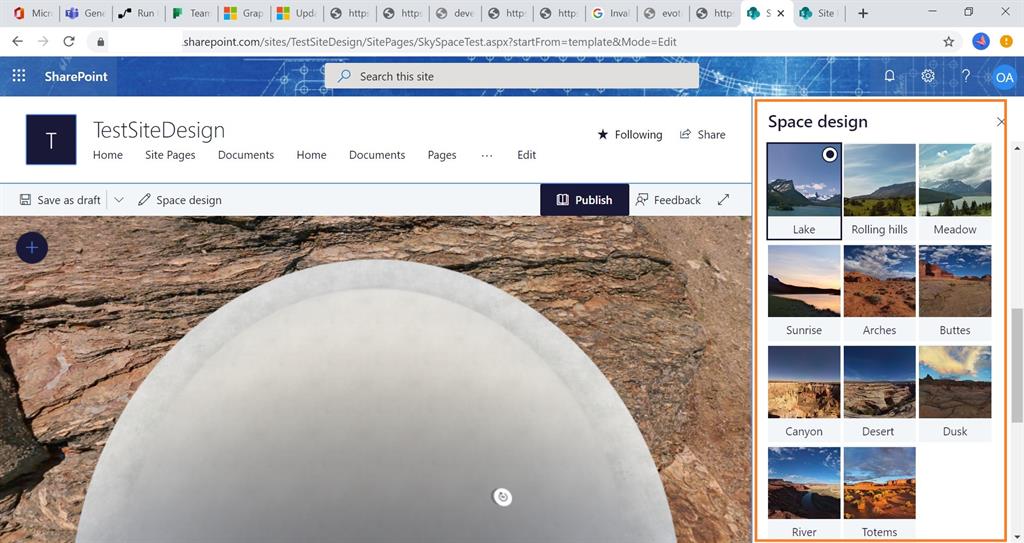Close the Space design panel

tap(1000, 122)
